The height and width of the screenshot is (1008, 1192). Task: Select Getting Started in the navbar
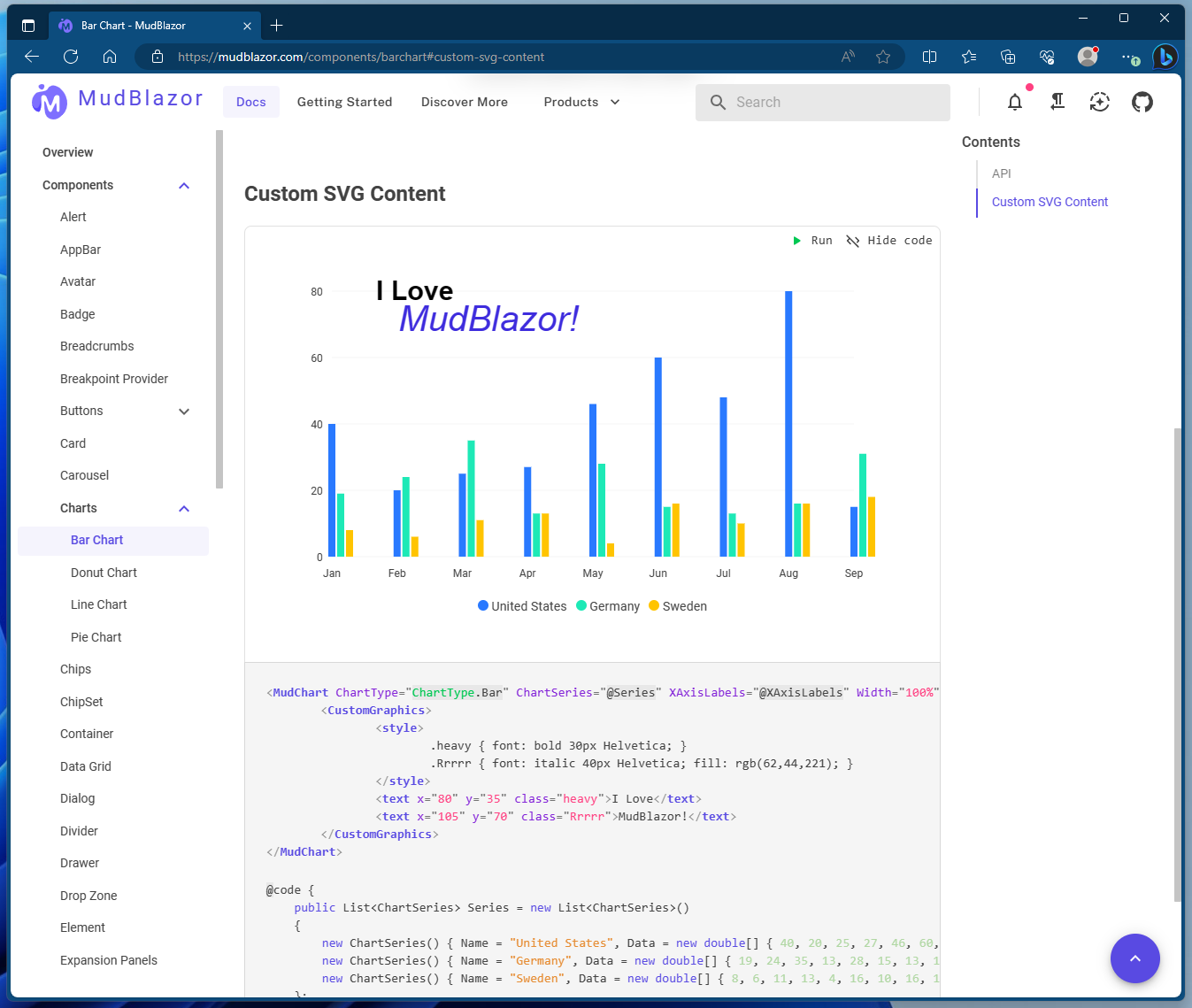pos(344,102)
